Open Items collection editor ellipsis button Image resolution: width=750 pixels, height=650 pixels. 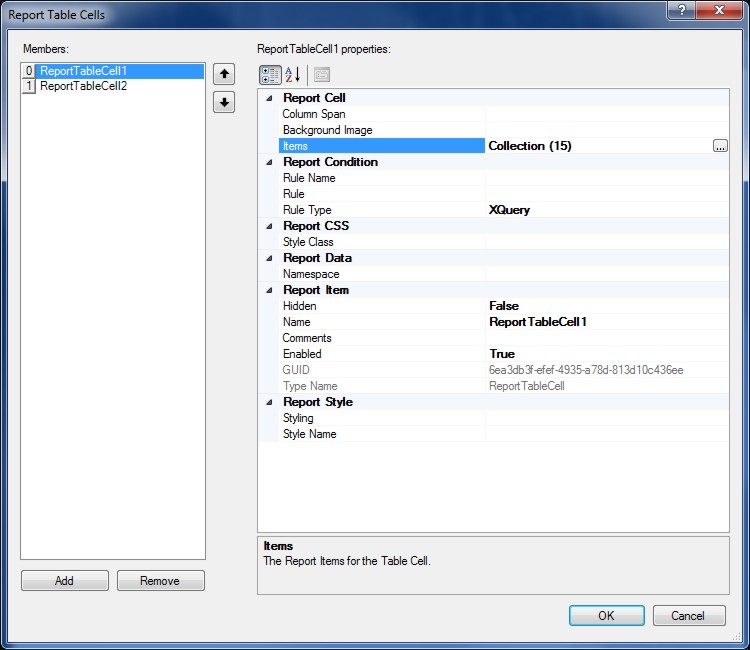(720, 146)
